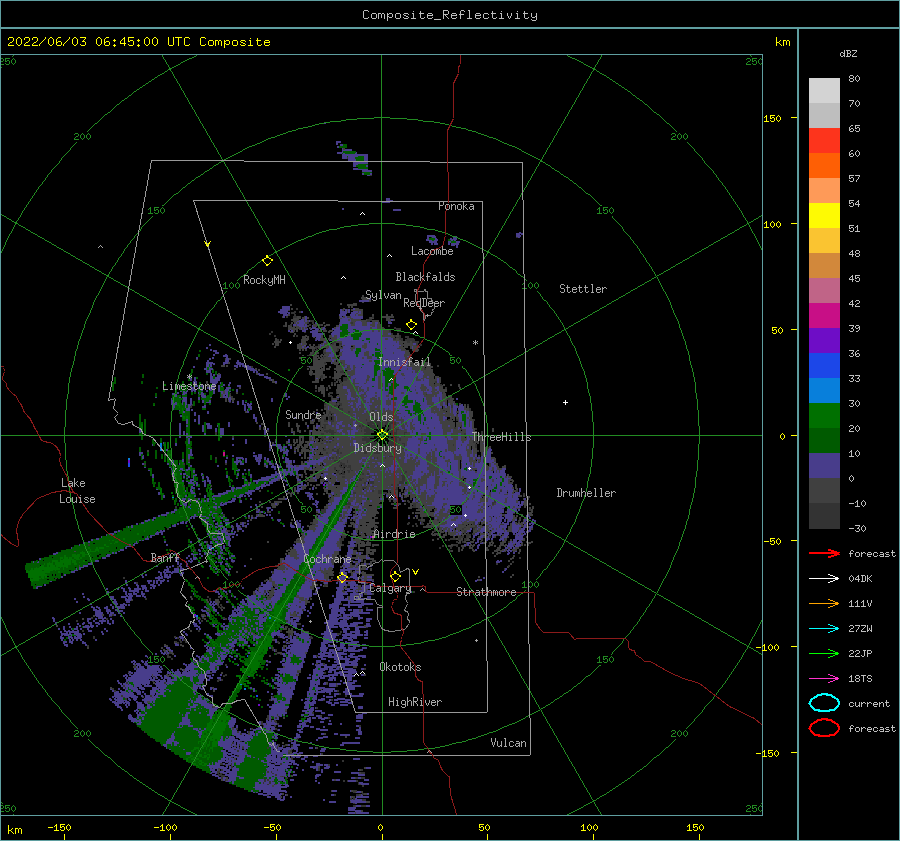This screenshot has width=900, height=841.
Task: Click the red forecast arrow in legend
Action: tap(824, 553)
